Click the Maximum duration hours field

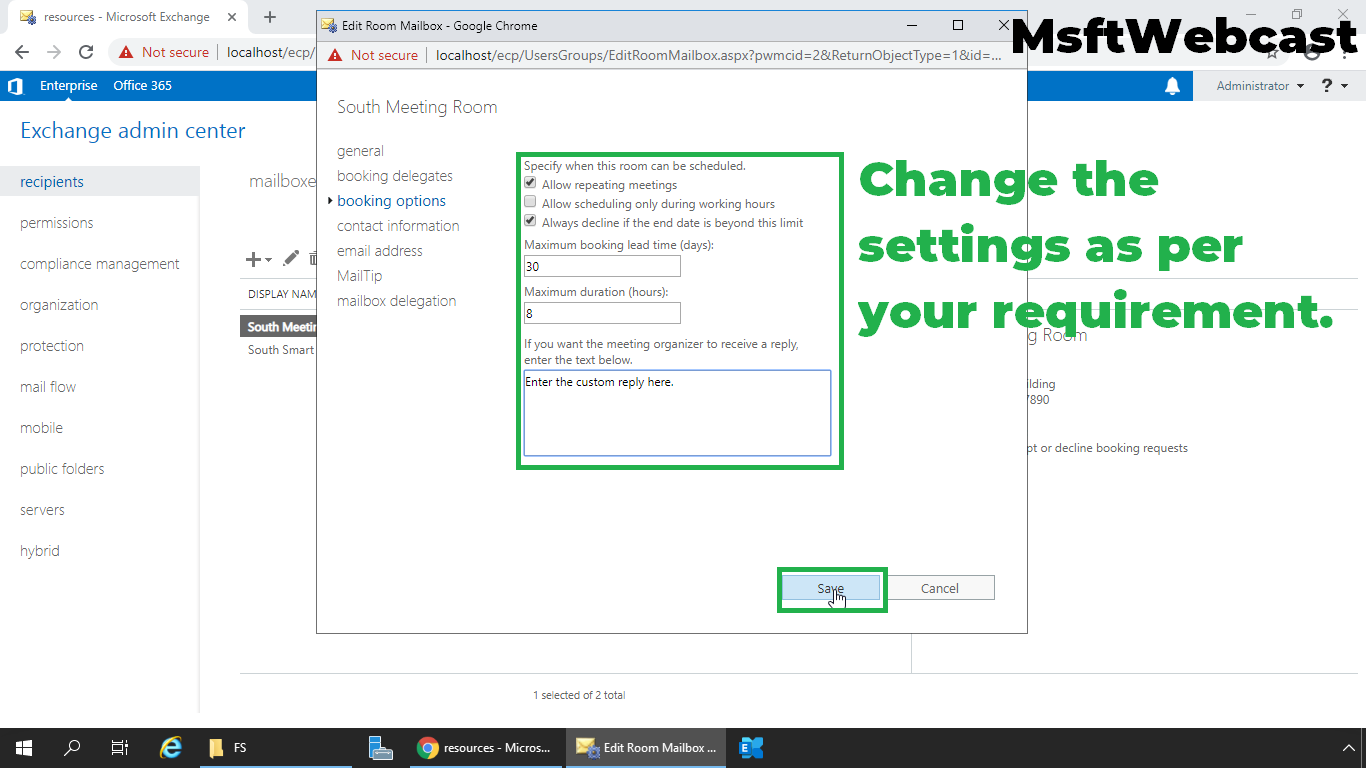point(602,313)
